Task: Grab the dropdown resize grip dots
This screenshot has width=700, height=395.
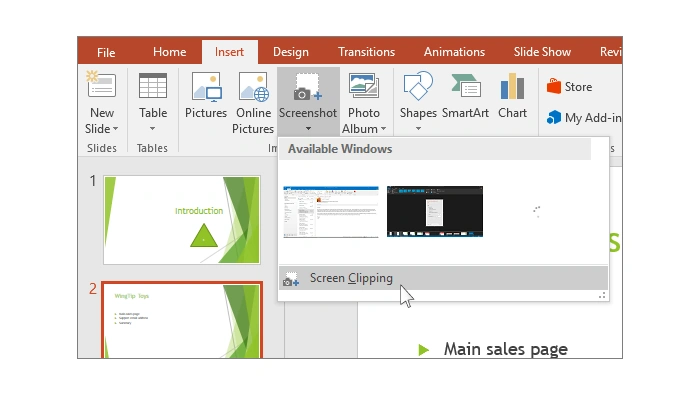Action: click(602, 295)
